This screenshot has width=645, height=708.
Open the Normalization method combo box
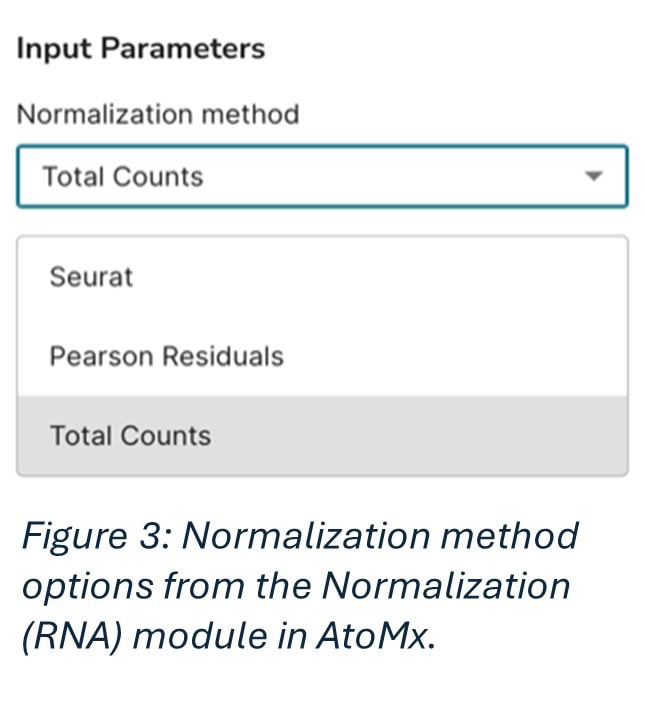tap(321, 176)
